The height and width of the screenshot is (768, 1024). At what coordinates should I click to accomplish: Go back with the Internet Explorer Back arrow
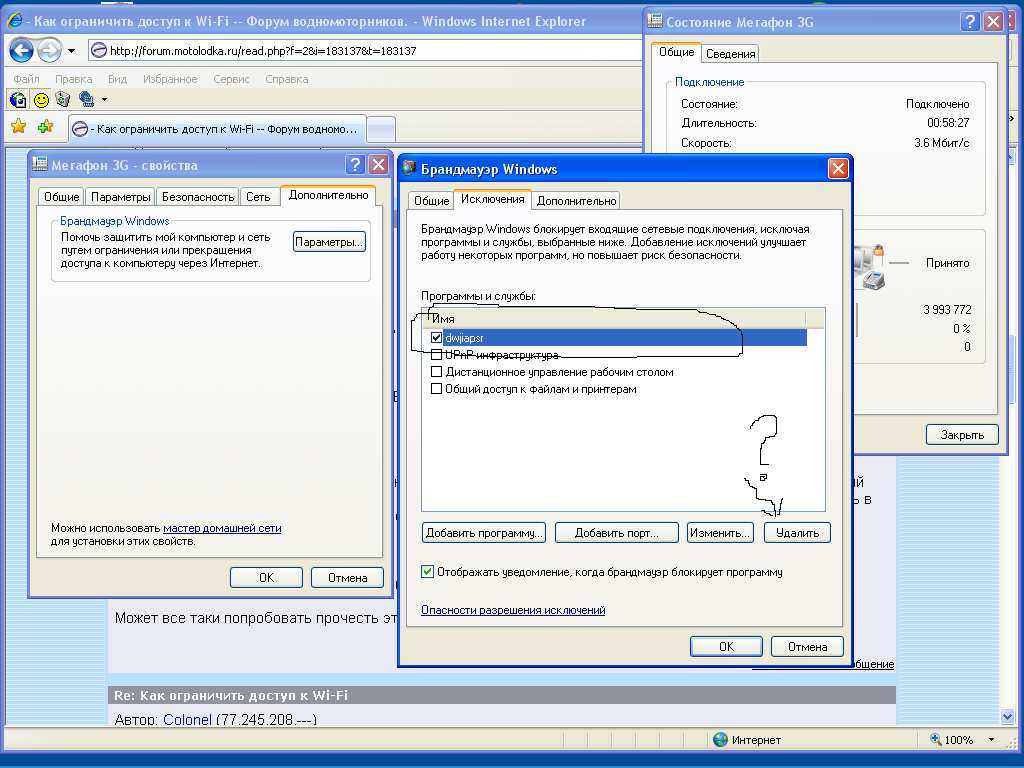click(22, 50)
